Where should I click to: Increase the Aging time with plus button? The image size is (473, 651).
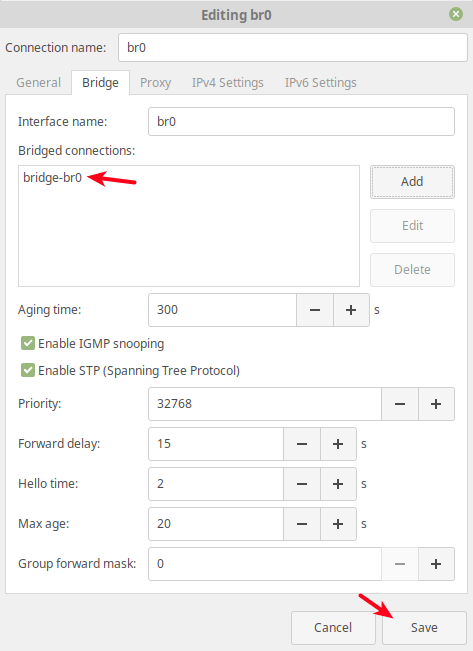351,310
